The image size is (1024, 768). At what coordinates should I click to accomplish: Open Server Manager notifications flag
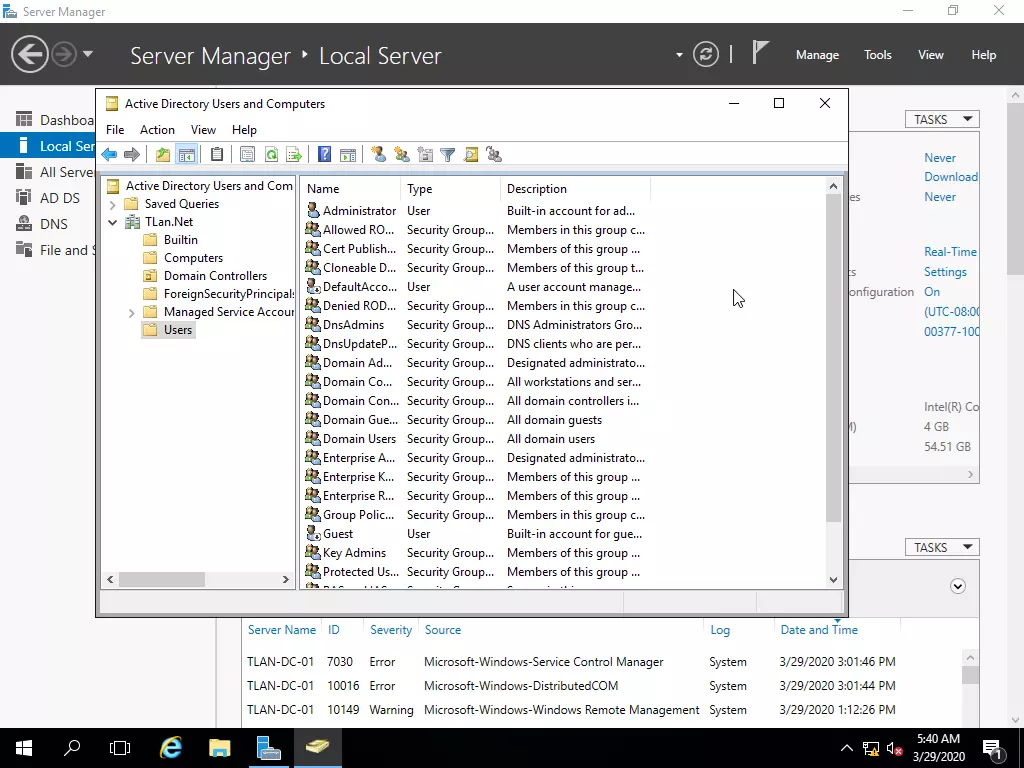(x=760, y=53)
